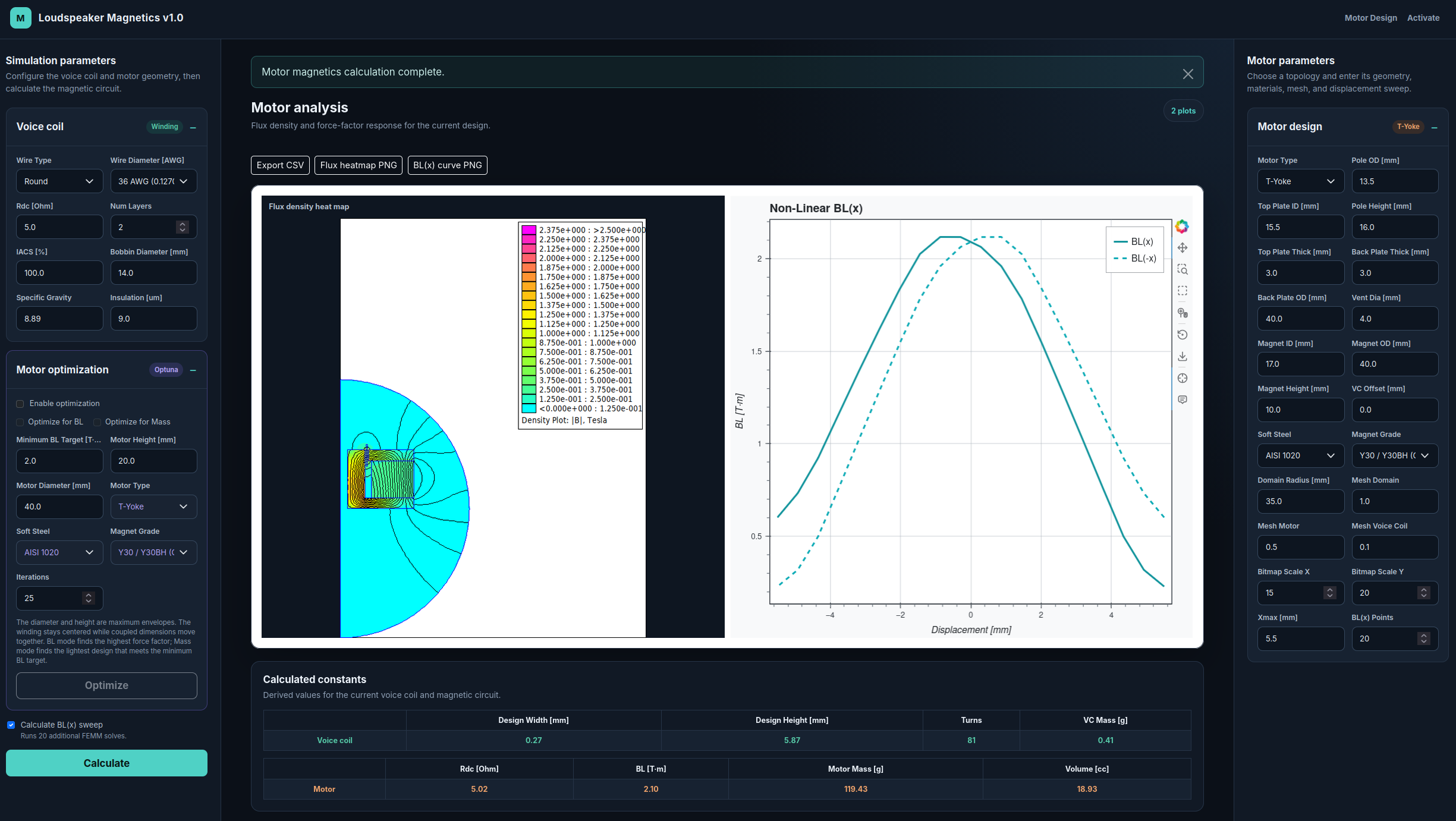Open Motor Type dropdown in Motor optimization

click(x=153, y=507)
